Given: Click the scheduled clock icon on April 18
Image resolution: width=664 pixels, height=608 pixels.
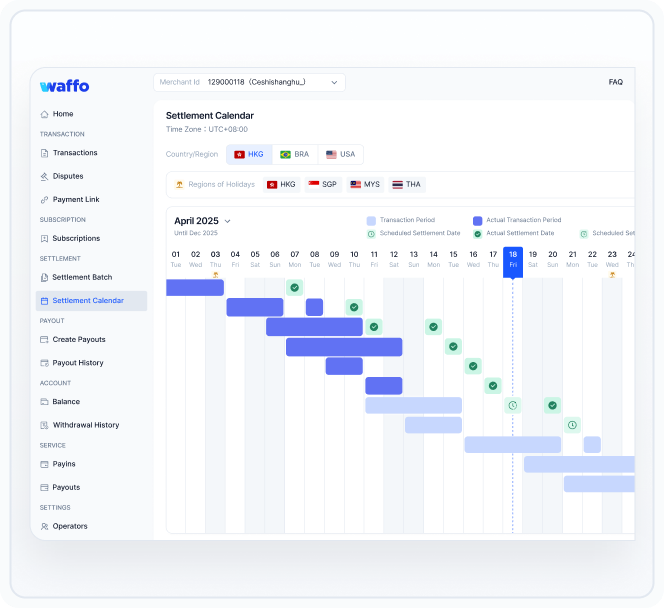Looking at the screenshot, I should (513, 406).
